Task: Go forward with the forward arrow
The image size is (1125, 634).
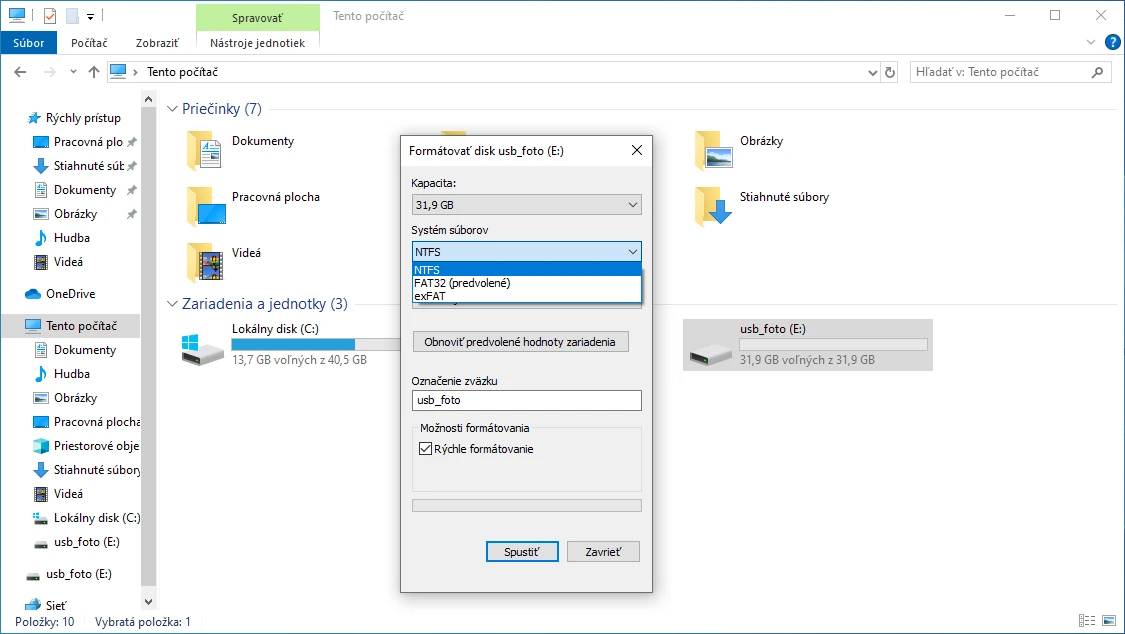Action: (50, 72)
